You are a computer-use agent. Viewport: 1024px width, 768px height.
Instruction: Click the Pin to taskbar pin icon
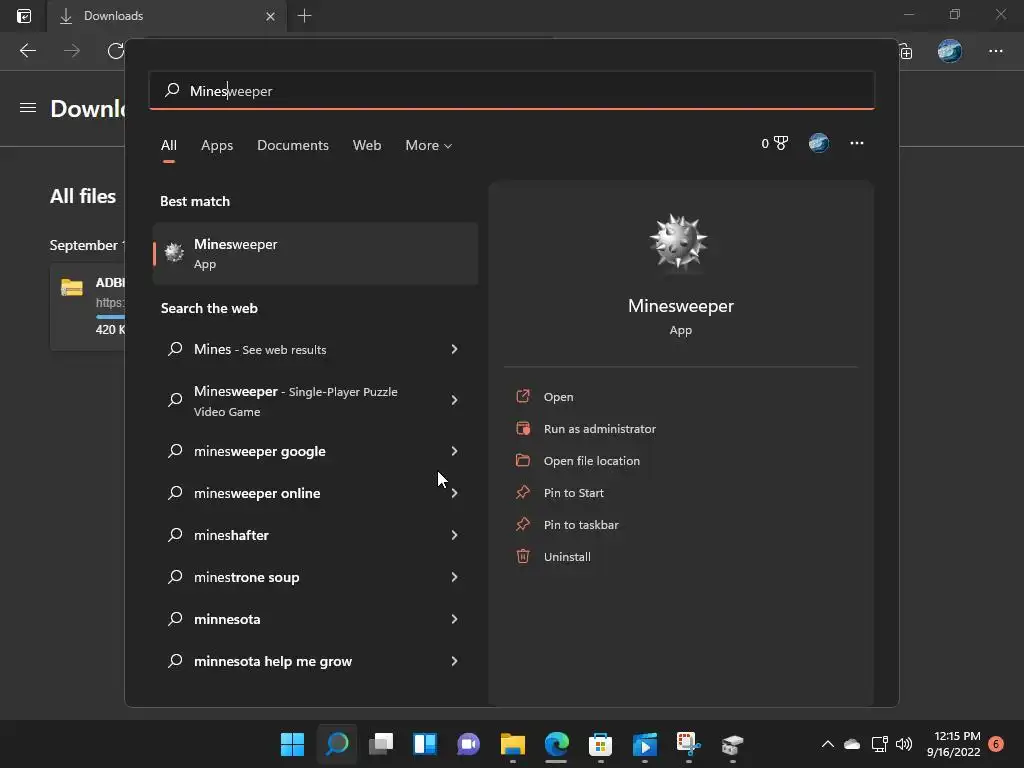pyautogui.click(x=523, y=524)
